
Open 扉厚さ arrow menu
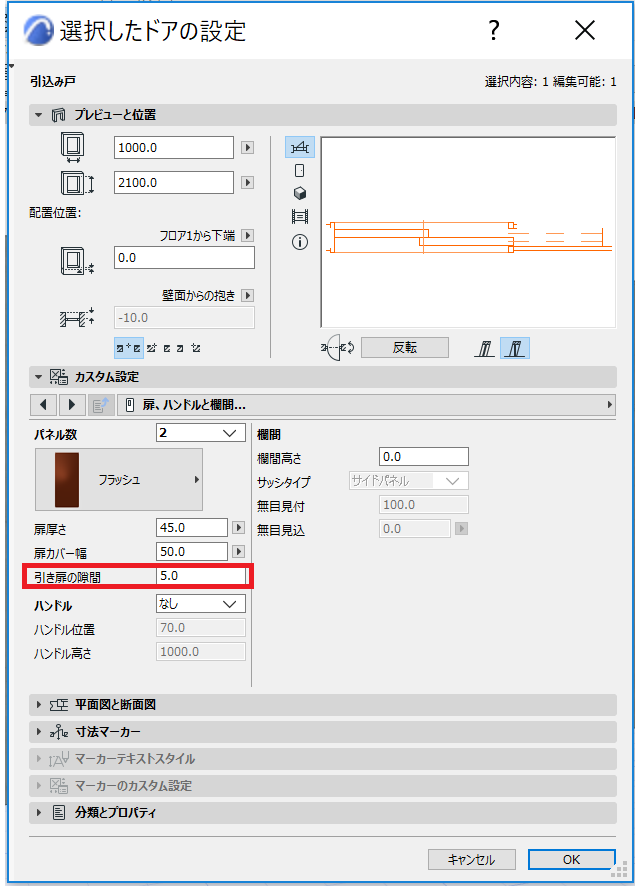pos(239,528)
